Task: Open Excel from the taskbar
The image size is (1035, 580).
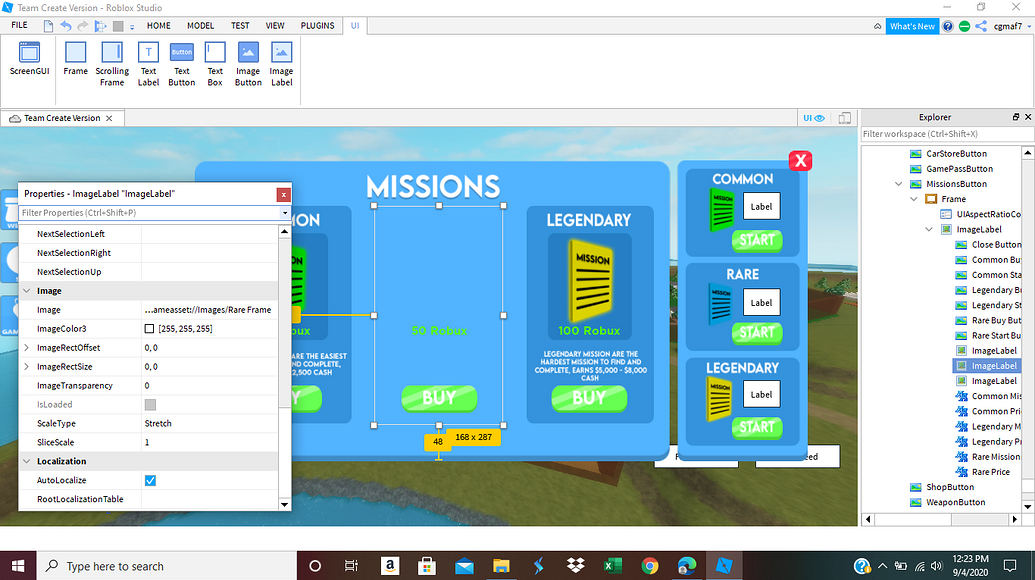Action: (x=613, y=565)
